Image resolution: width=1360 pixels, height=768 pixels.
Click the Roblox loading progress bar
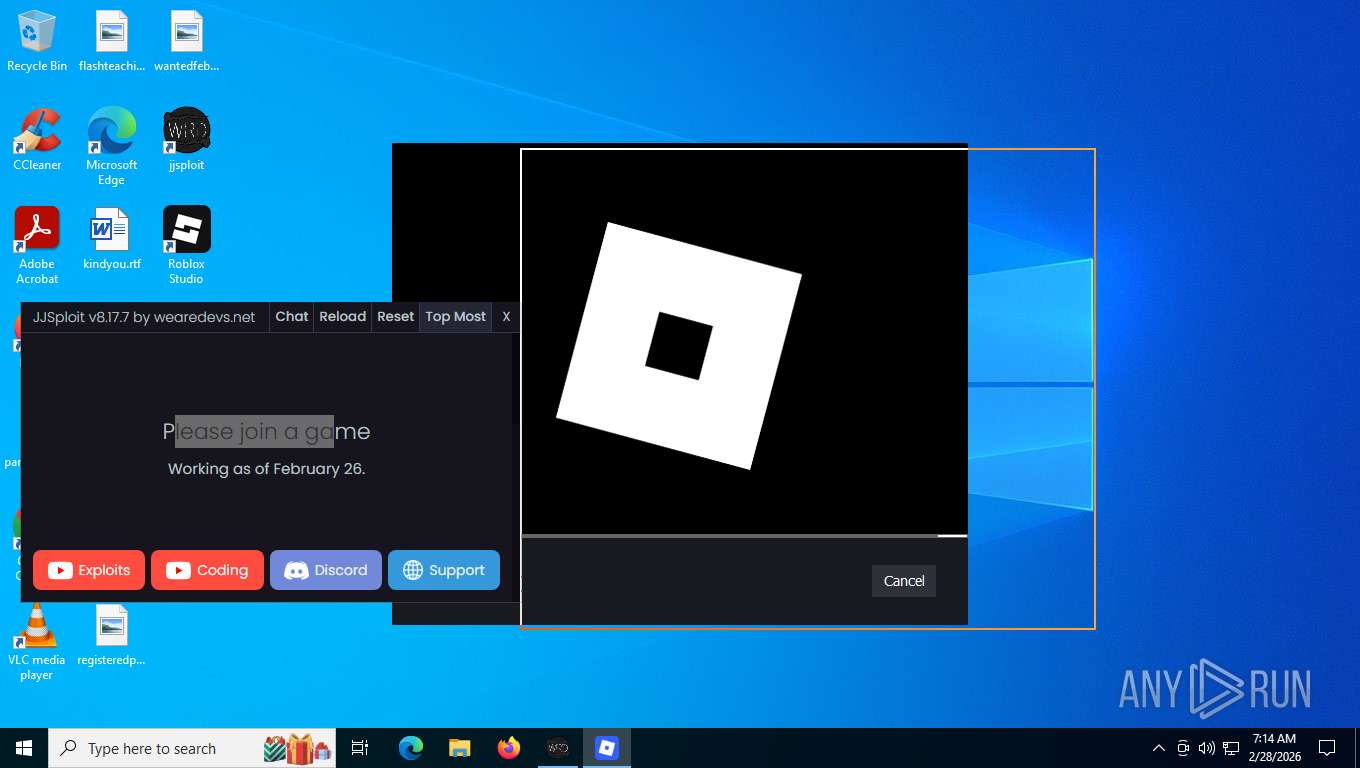744,536
